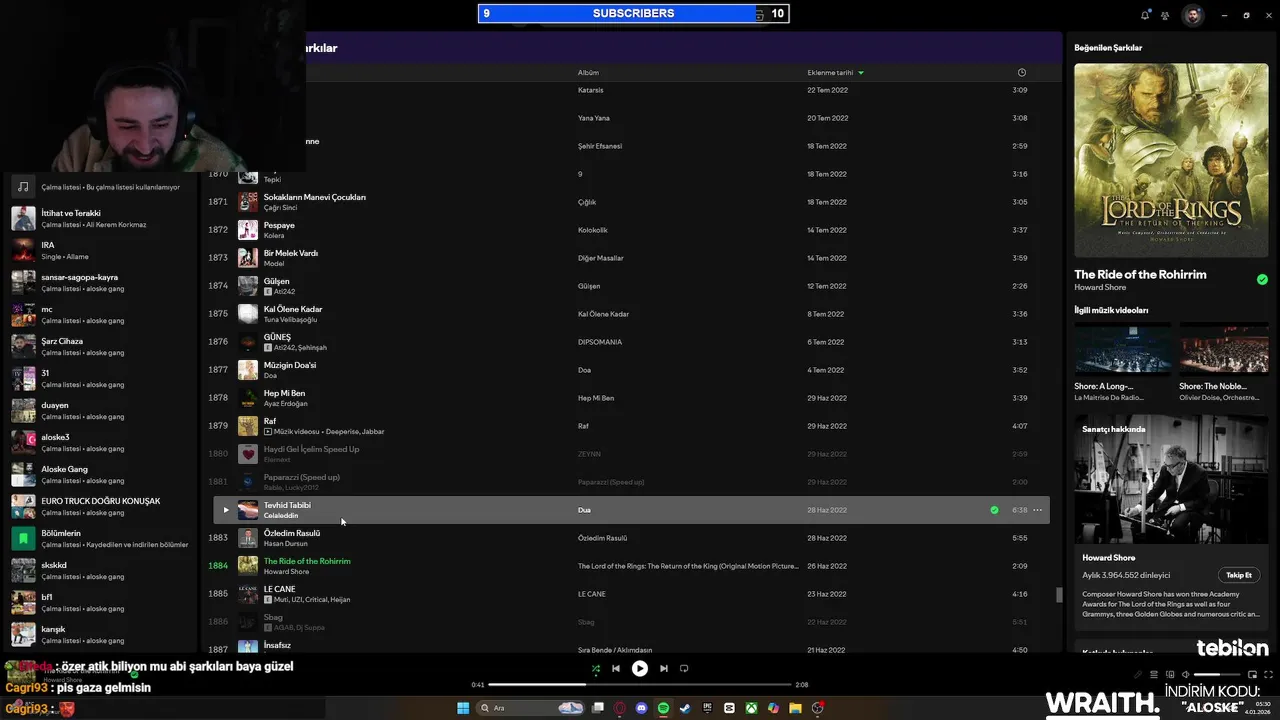Open Spotify notifications bell
The image size is (1280, 720).
(x=1145, y=15)
